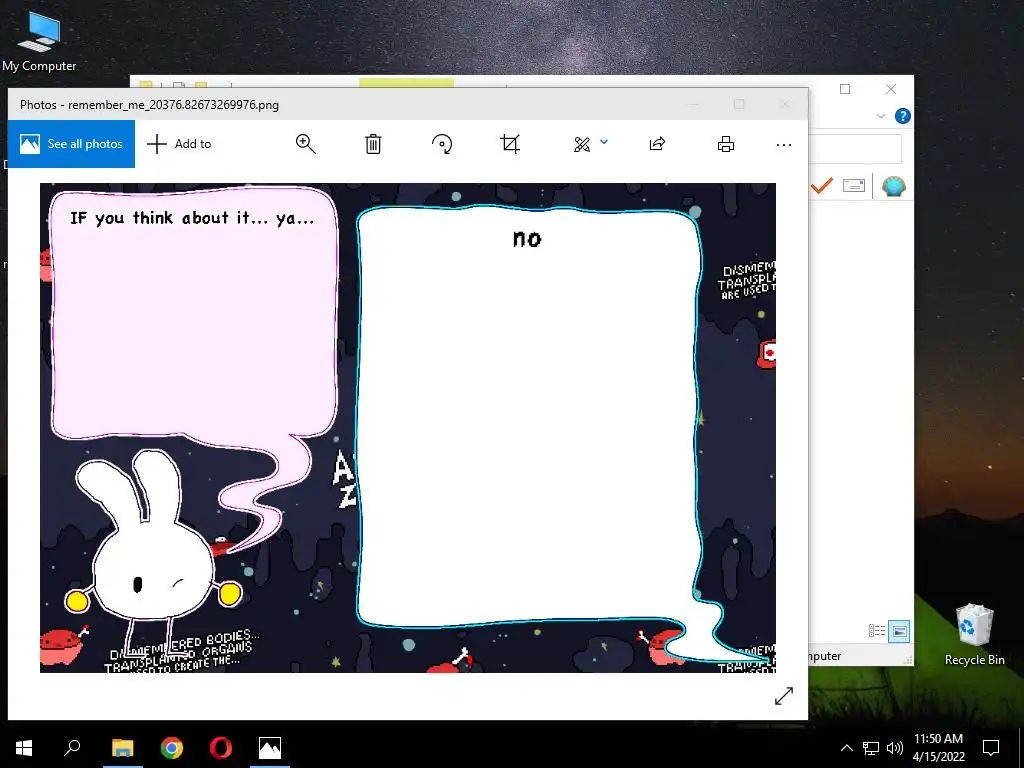Click the Edit & Create icon
The image size is (1024, 768).
(x=581, y=144)
